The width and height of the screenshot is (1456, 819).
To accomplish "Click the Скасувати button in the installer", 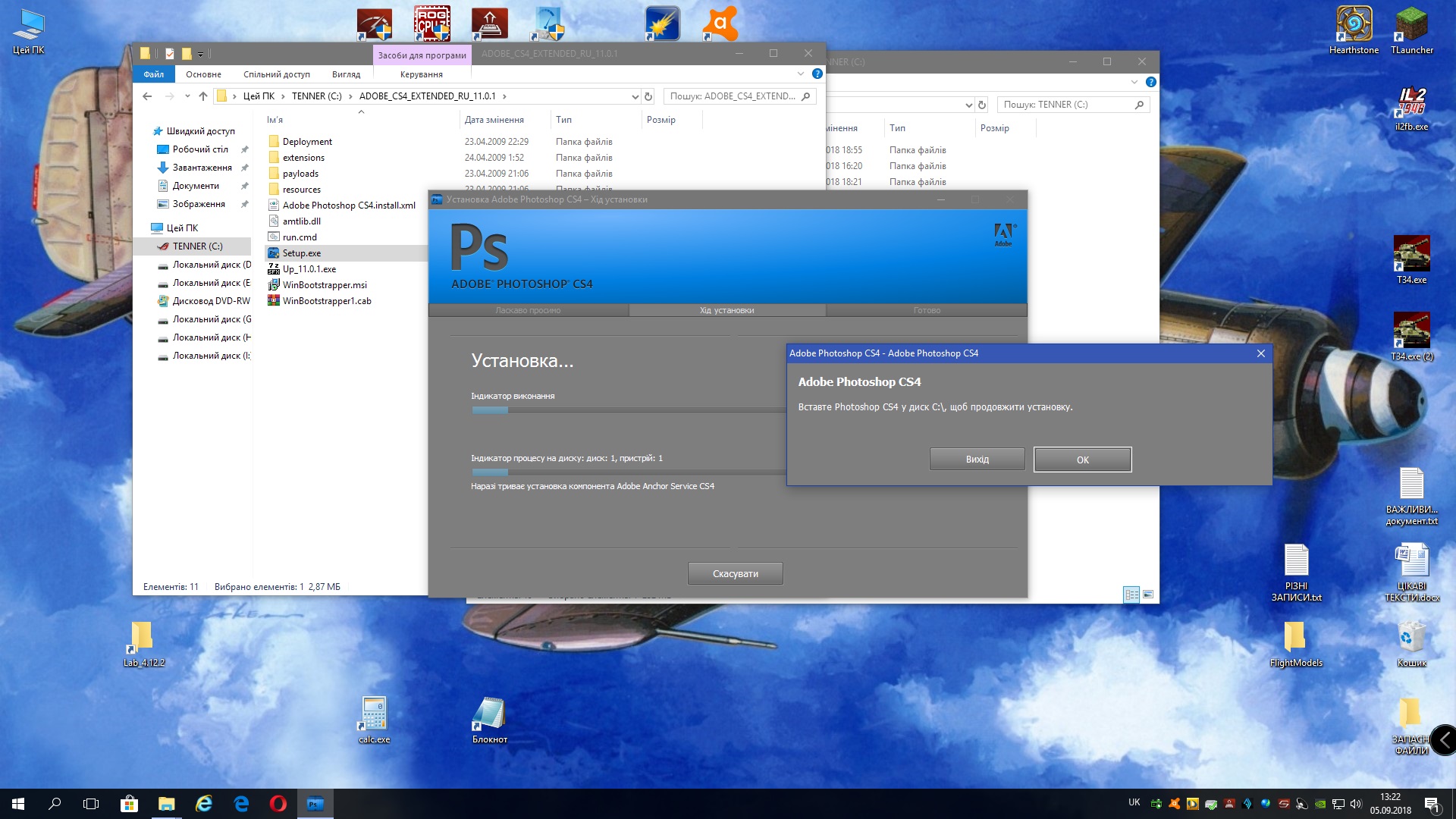I will coord(735,573).
